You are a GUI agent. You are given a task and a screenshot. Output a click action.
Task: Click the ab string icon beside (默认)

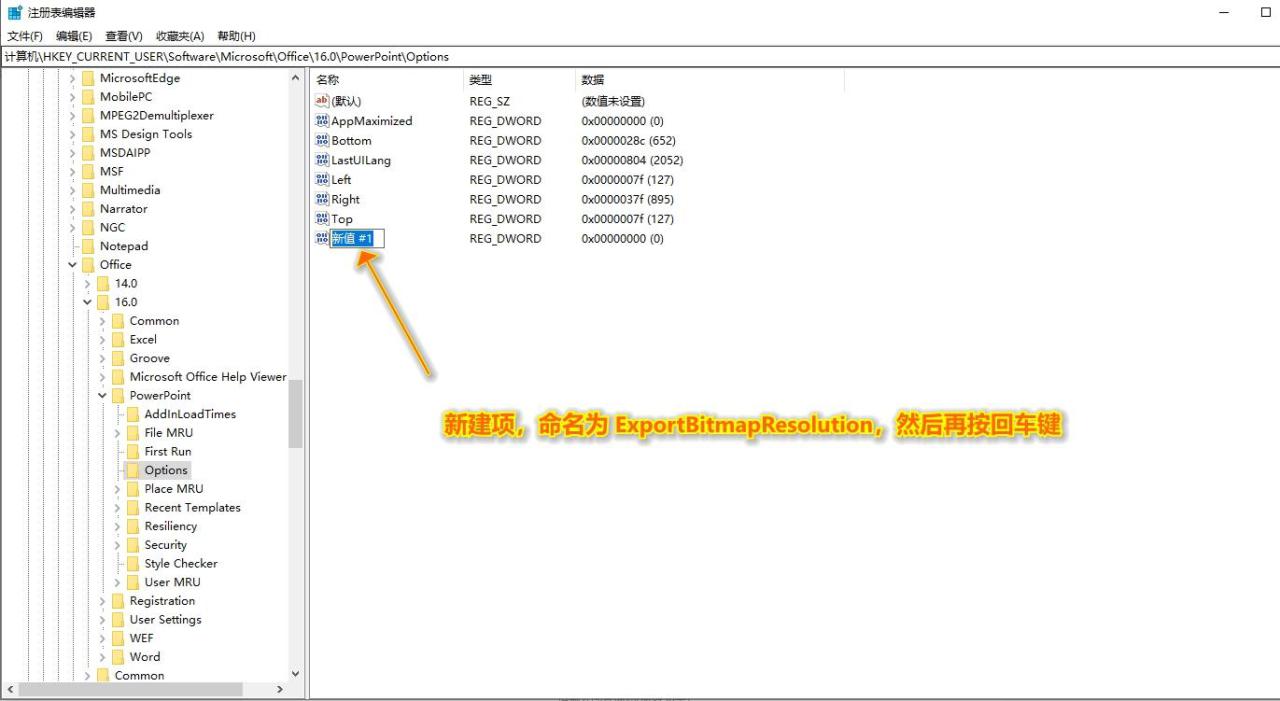point(322,100)
